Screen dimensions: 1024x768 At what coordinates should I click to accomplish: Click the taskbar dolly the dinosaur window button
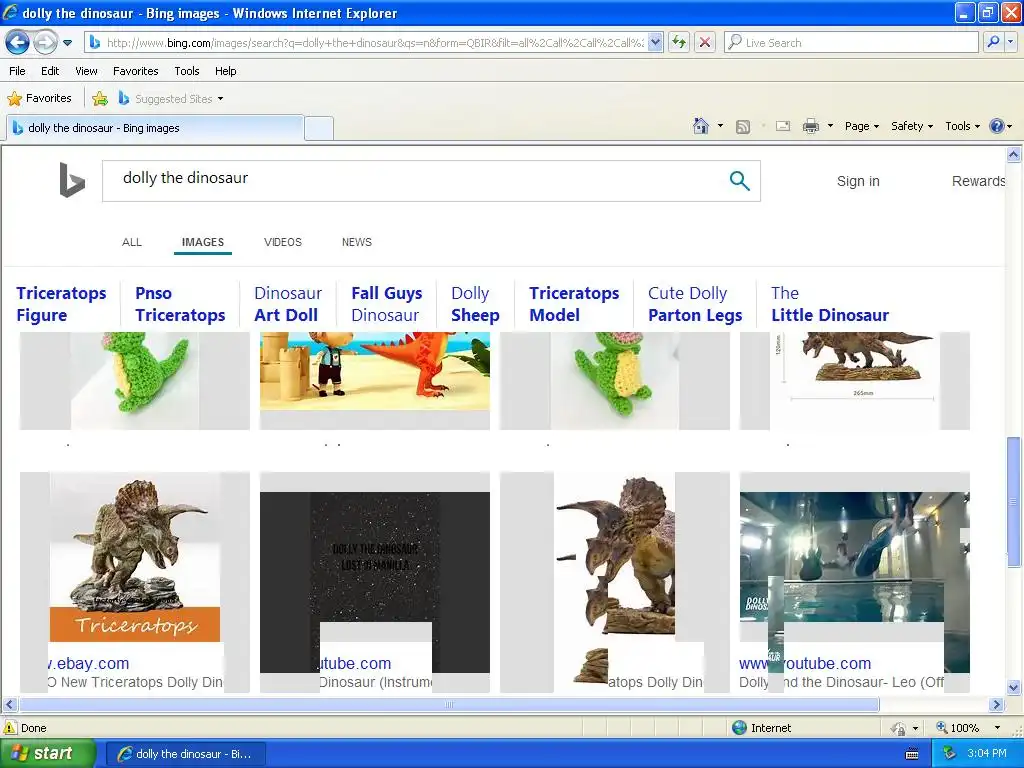click(185, 754)
